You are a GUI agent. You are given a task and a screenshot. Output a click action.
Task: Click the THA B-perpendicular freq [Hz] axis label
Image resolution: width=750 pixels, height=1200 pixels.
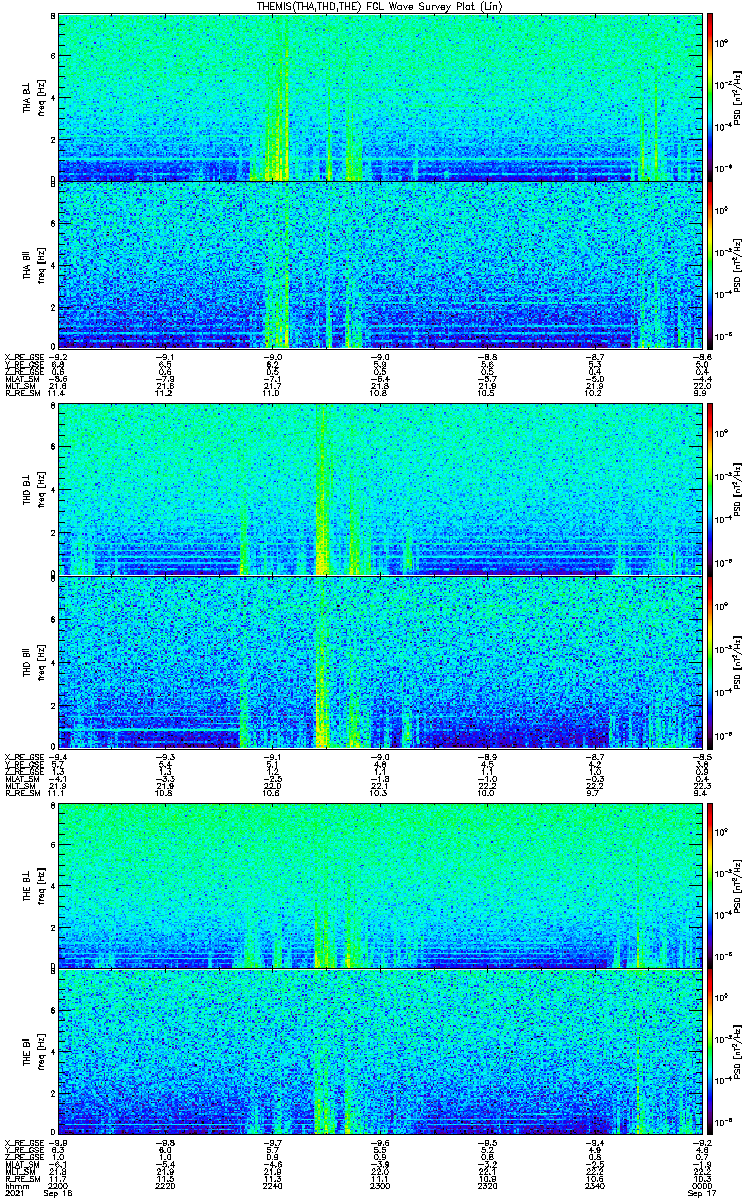[40, 97]
